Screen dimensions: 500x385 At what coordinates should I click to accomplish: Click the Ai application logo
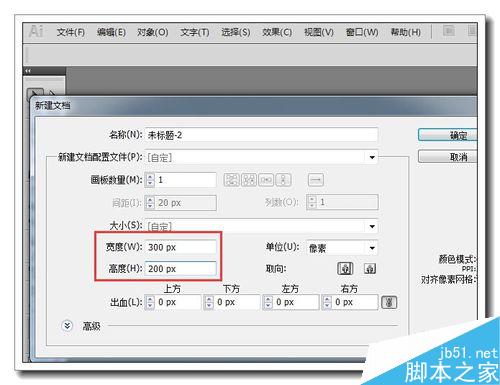[36, 32]
